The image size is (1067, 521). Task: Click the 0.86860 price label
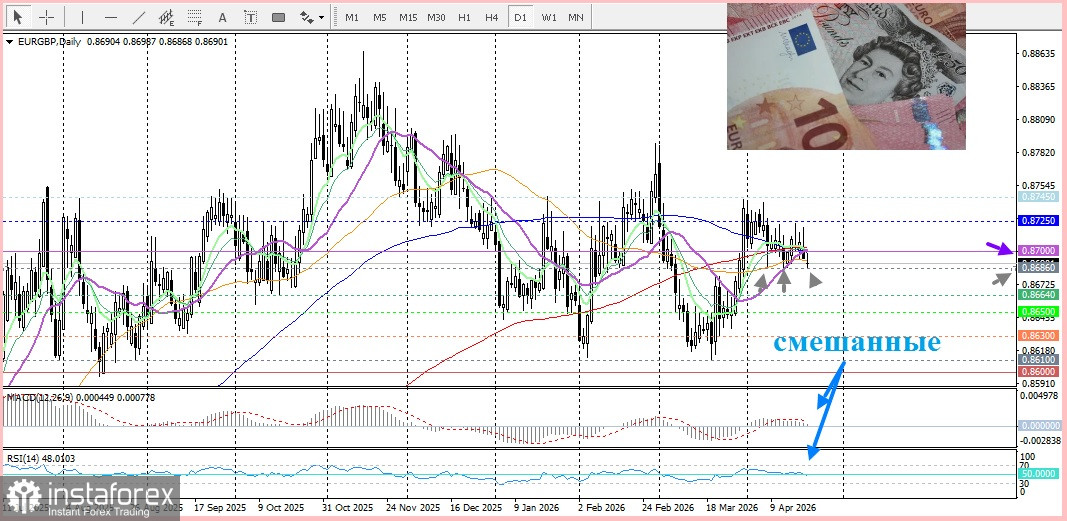point(1038,268)
